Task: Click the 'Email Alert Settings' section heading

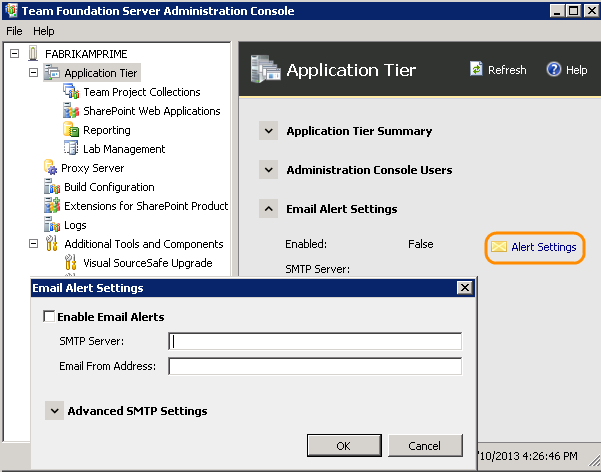Action: tap(342, 209)
